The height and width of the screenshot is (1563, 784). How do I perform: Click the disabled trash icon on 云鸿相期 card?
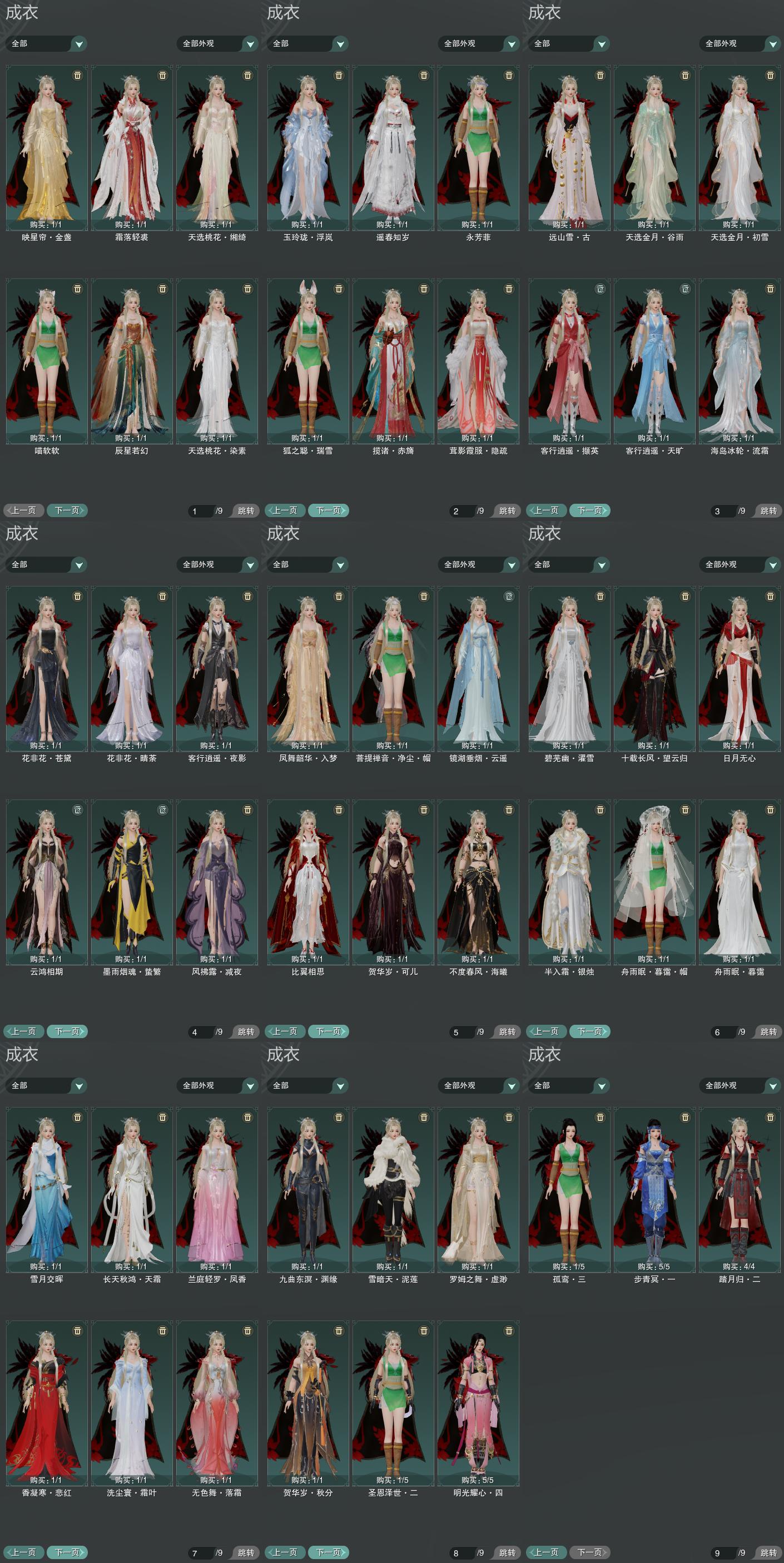(77, 810)
